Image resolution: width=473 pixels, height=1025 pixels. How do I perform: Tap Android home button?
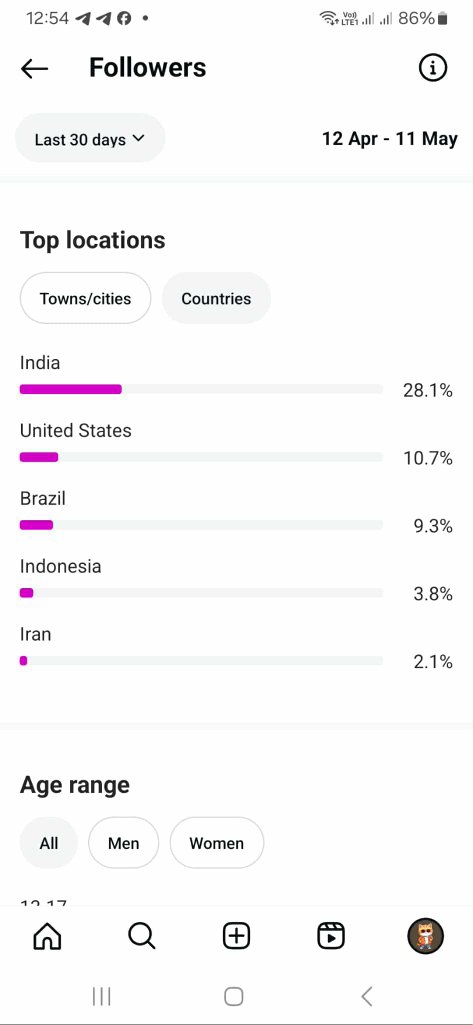coord(234,996)
